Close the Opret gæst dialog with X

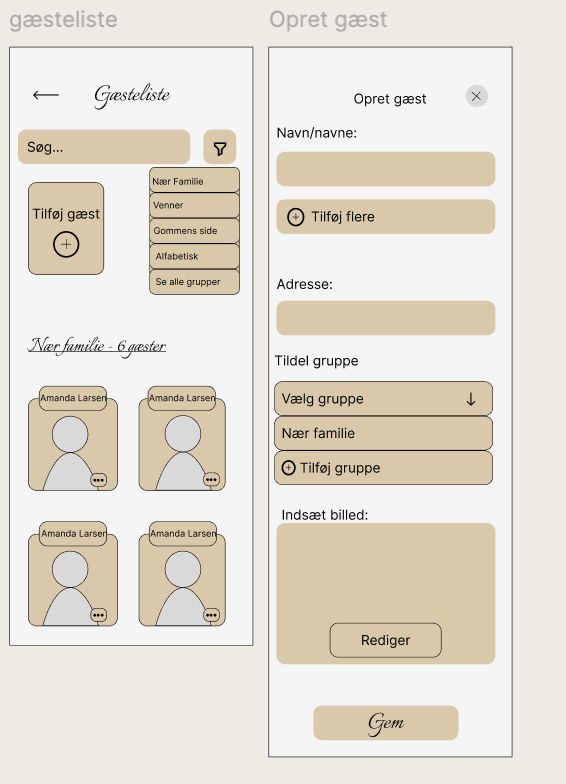click(476, 96)
